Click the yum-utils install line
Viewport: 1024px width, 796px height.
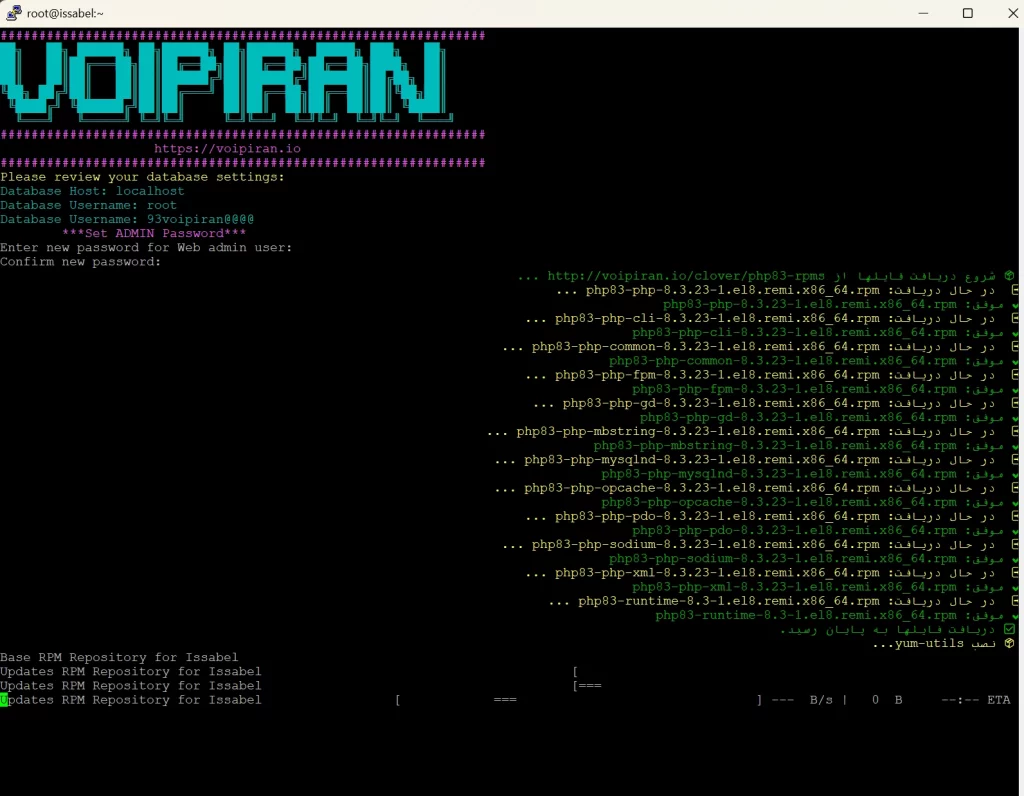(x=944, y=644)
